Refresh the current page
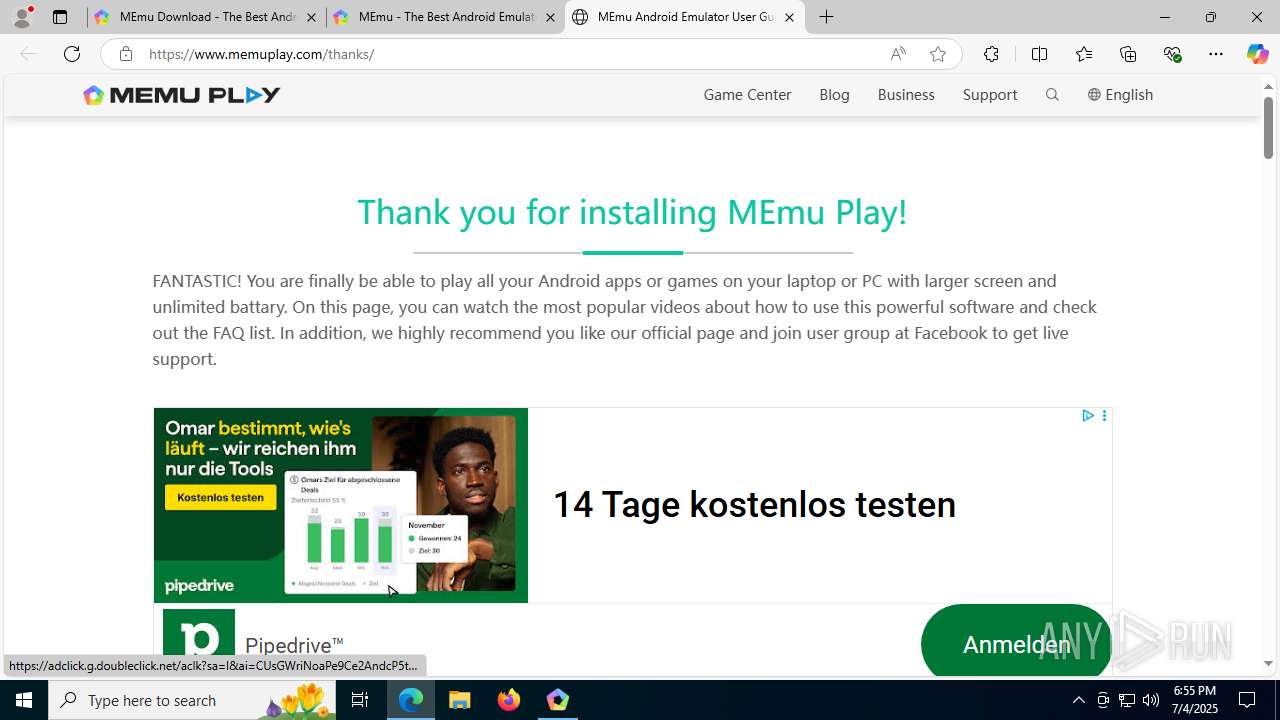The width and height of the screenshot is (1280, 720). [72, 54]
